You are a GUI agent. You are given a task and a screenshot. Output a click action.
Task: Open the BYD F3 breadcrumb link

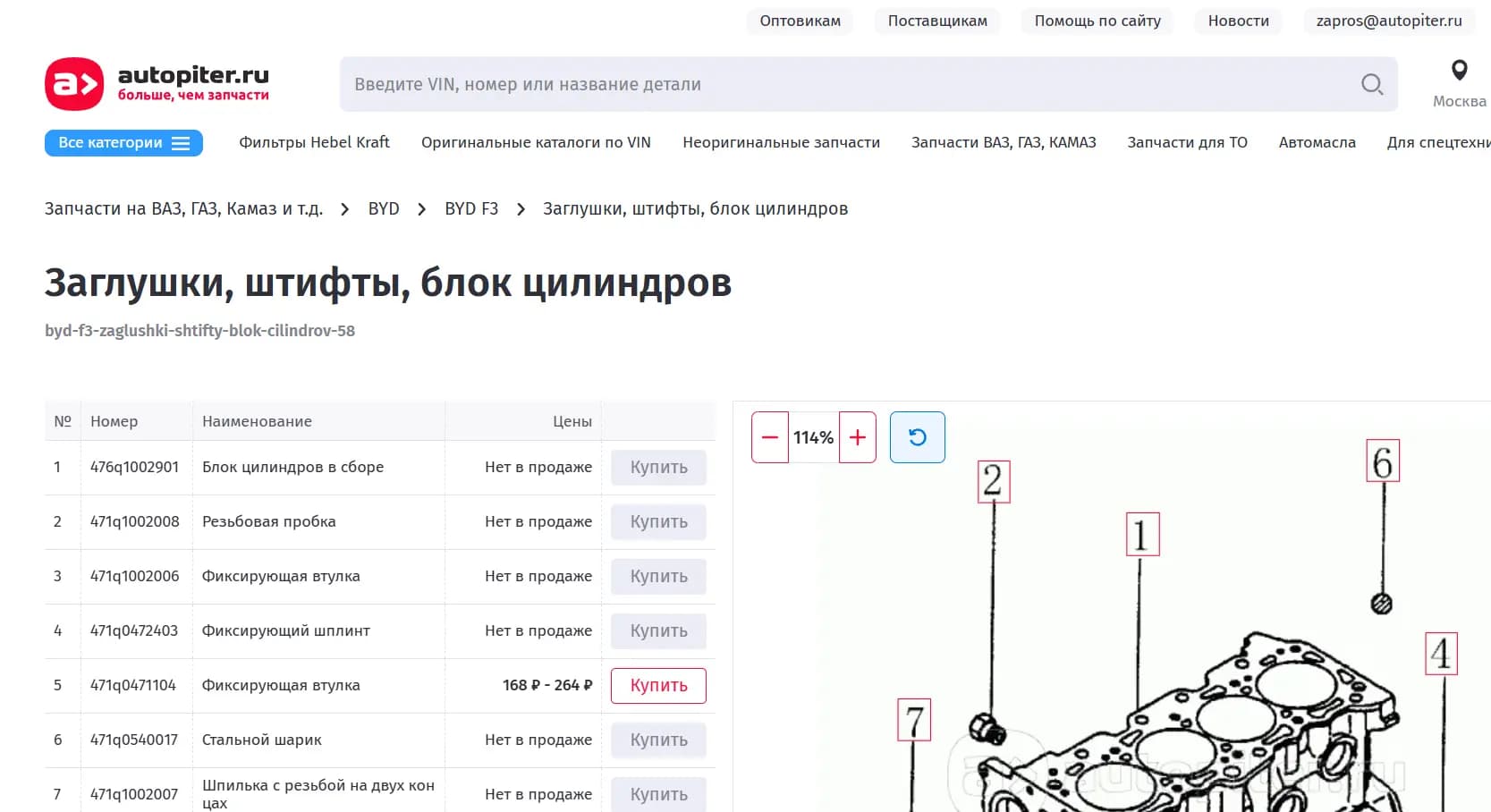pos(471,208)
